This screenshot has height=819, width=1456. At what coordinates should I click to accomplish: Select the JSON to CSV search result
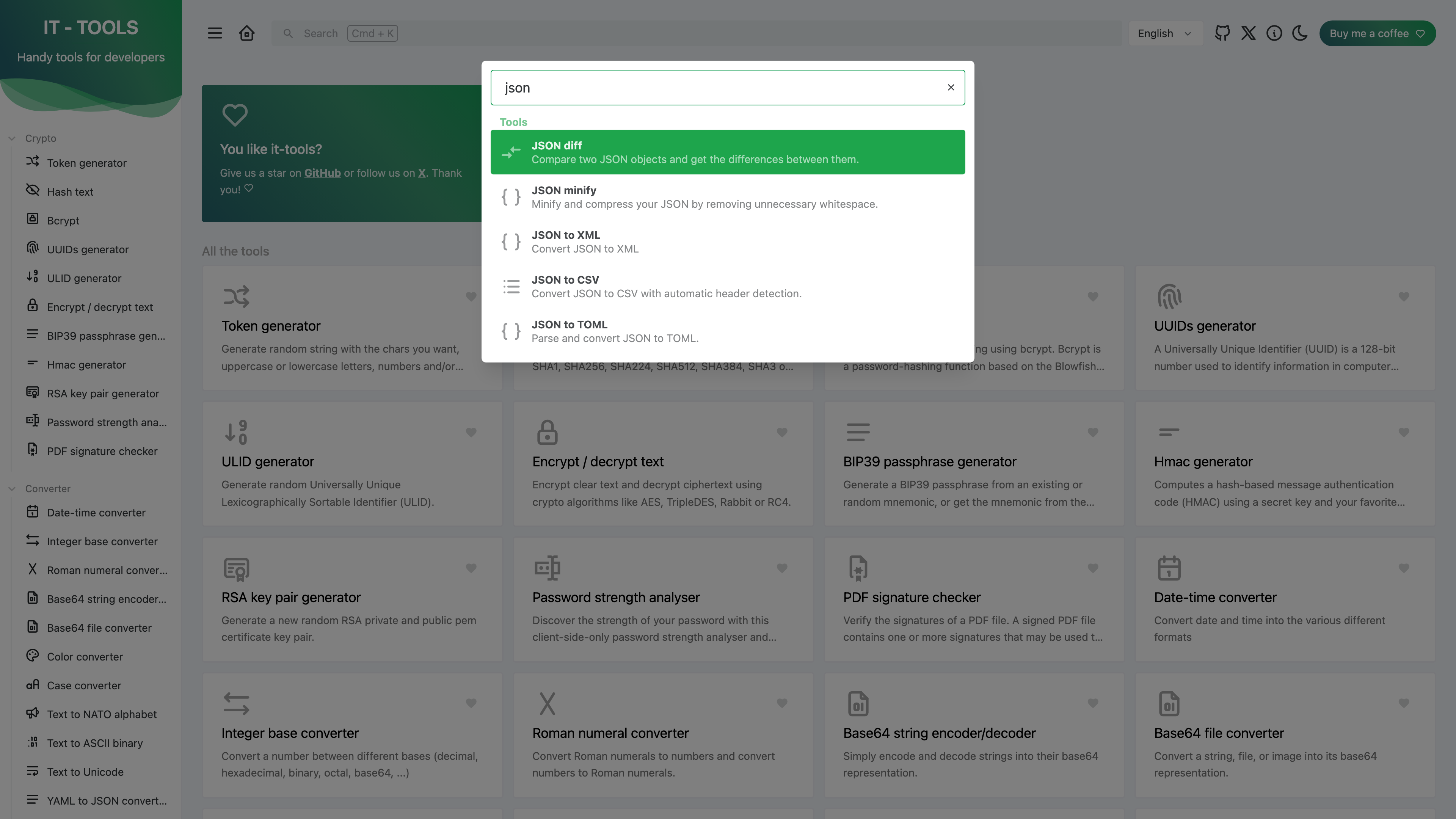[x=728, y=286]
